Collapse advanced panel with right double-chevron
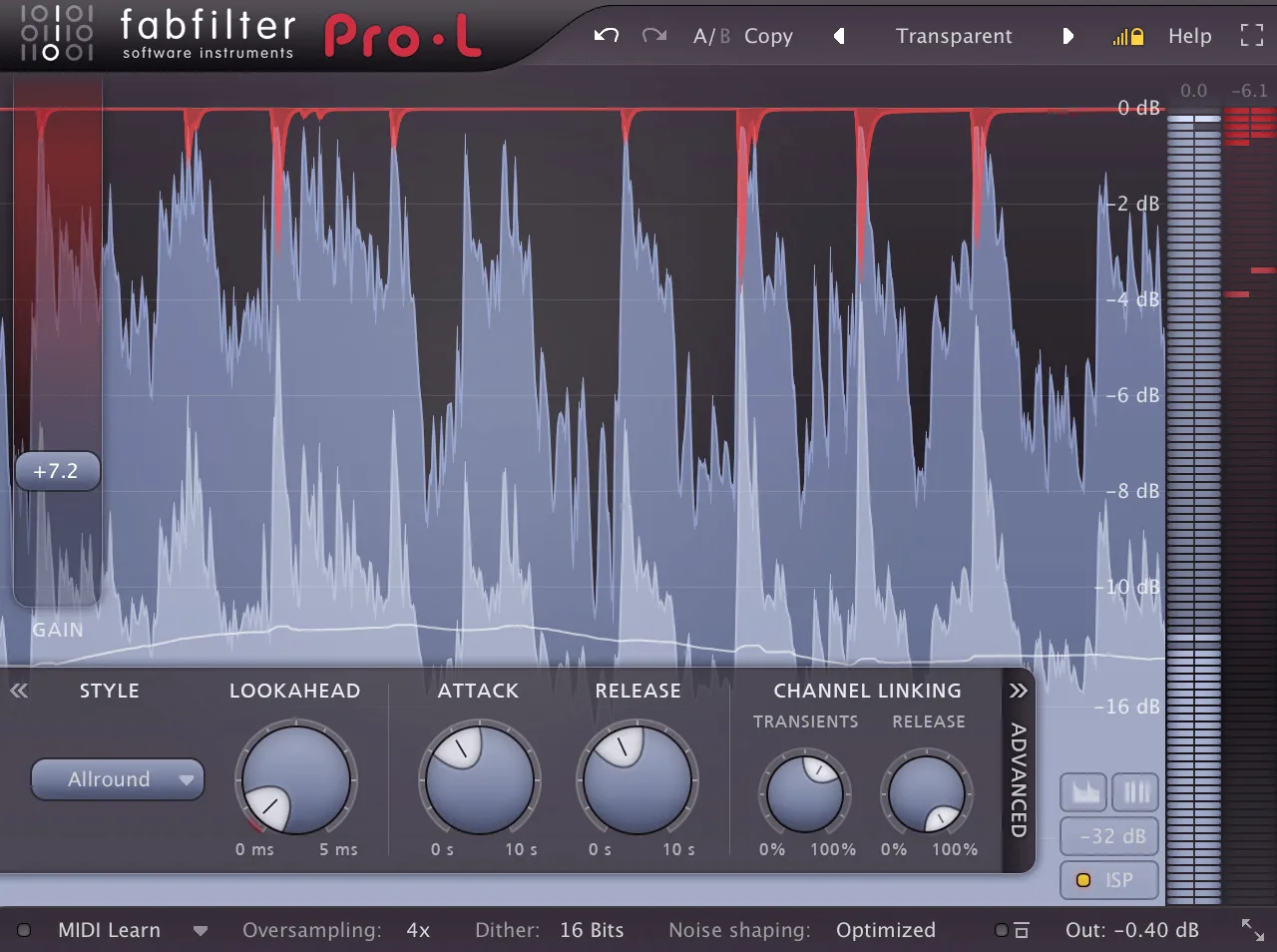 coord(1018,691)
